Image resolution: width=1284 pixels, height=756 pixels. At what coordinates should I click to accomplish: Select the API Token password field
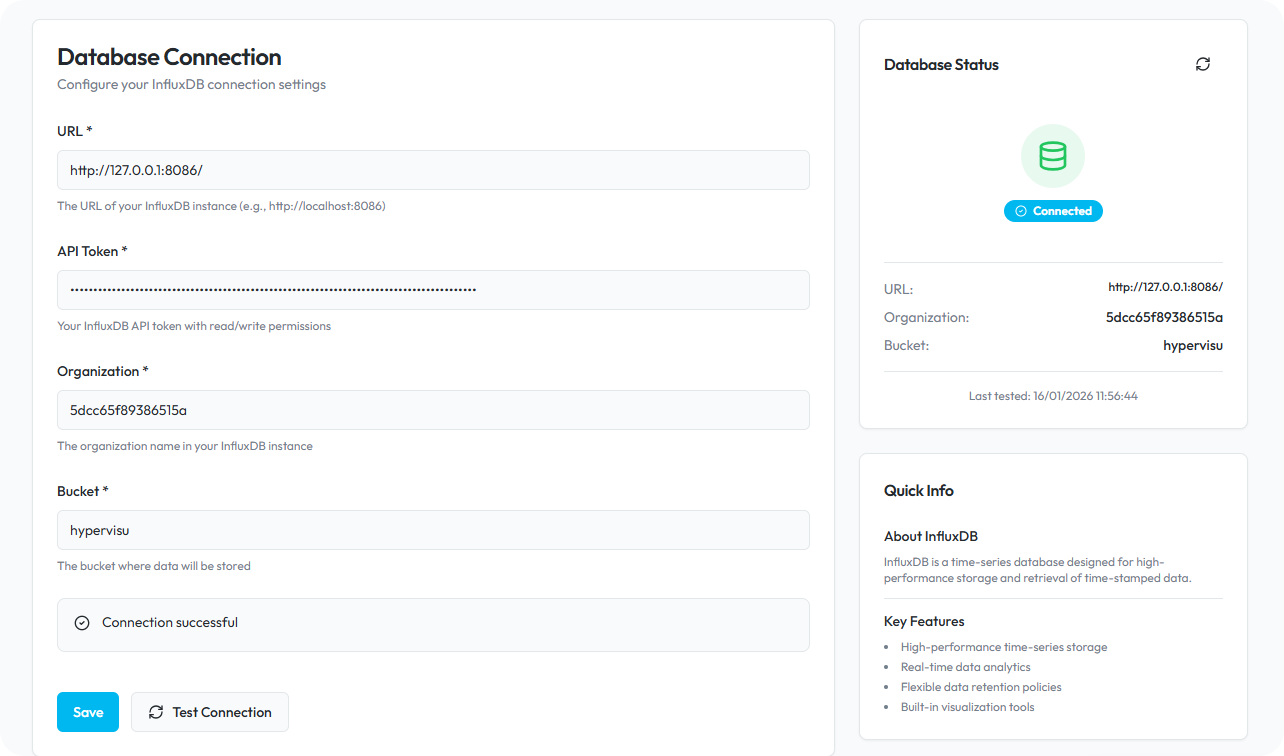(x=433, y=290)
